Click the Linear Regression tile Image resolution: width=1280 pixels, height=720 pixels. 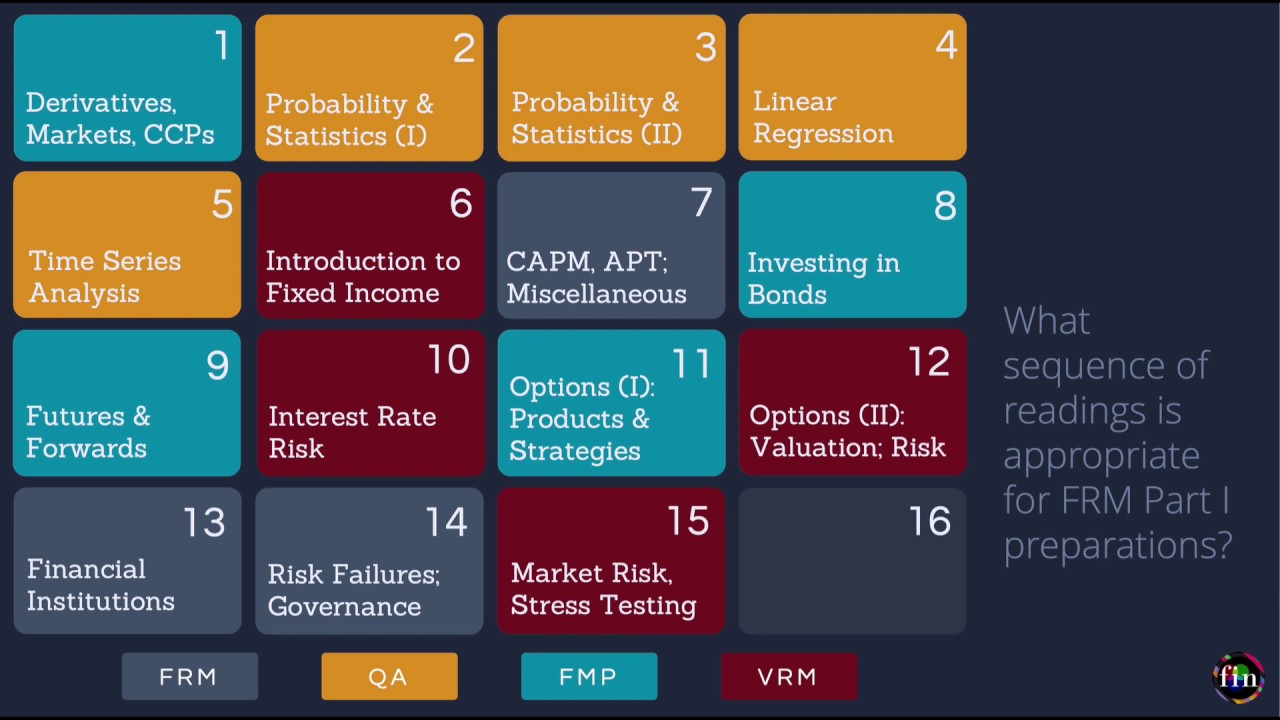click(x=853, y=87)
